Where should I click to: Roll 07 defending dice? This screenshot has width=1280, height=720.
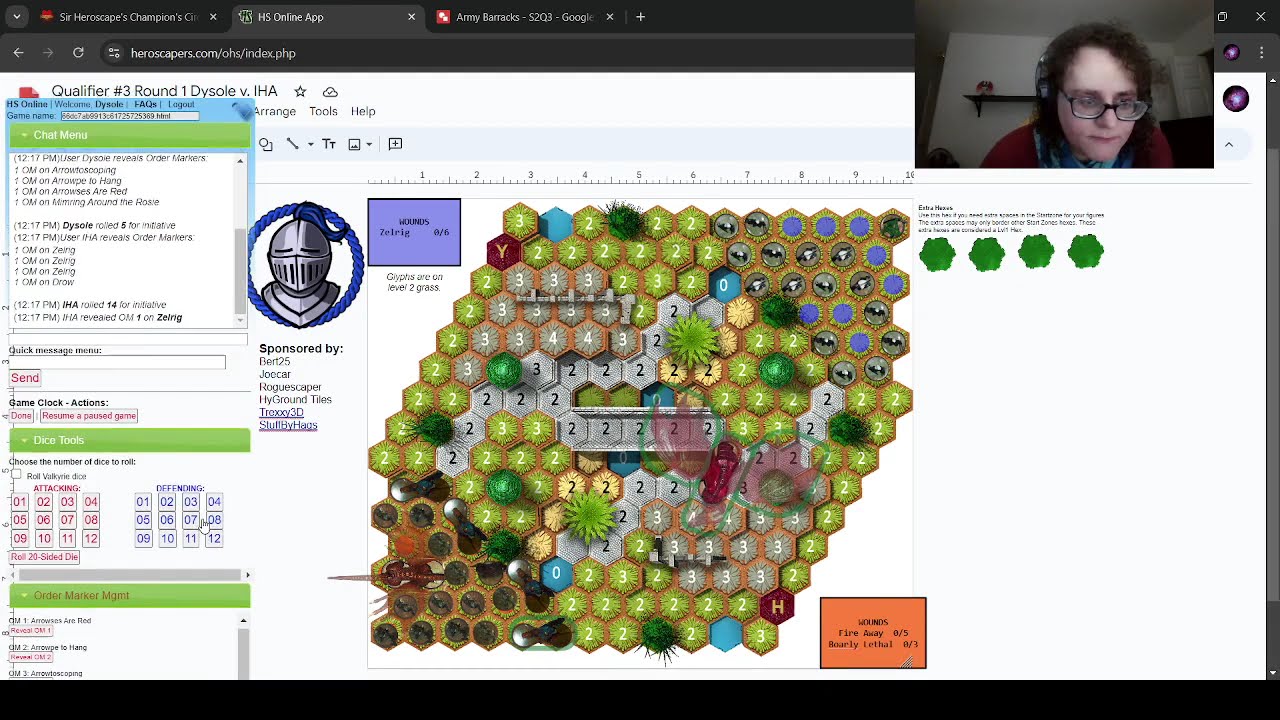point(190,520)
